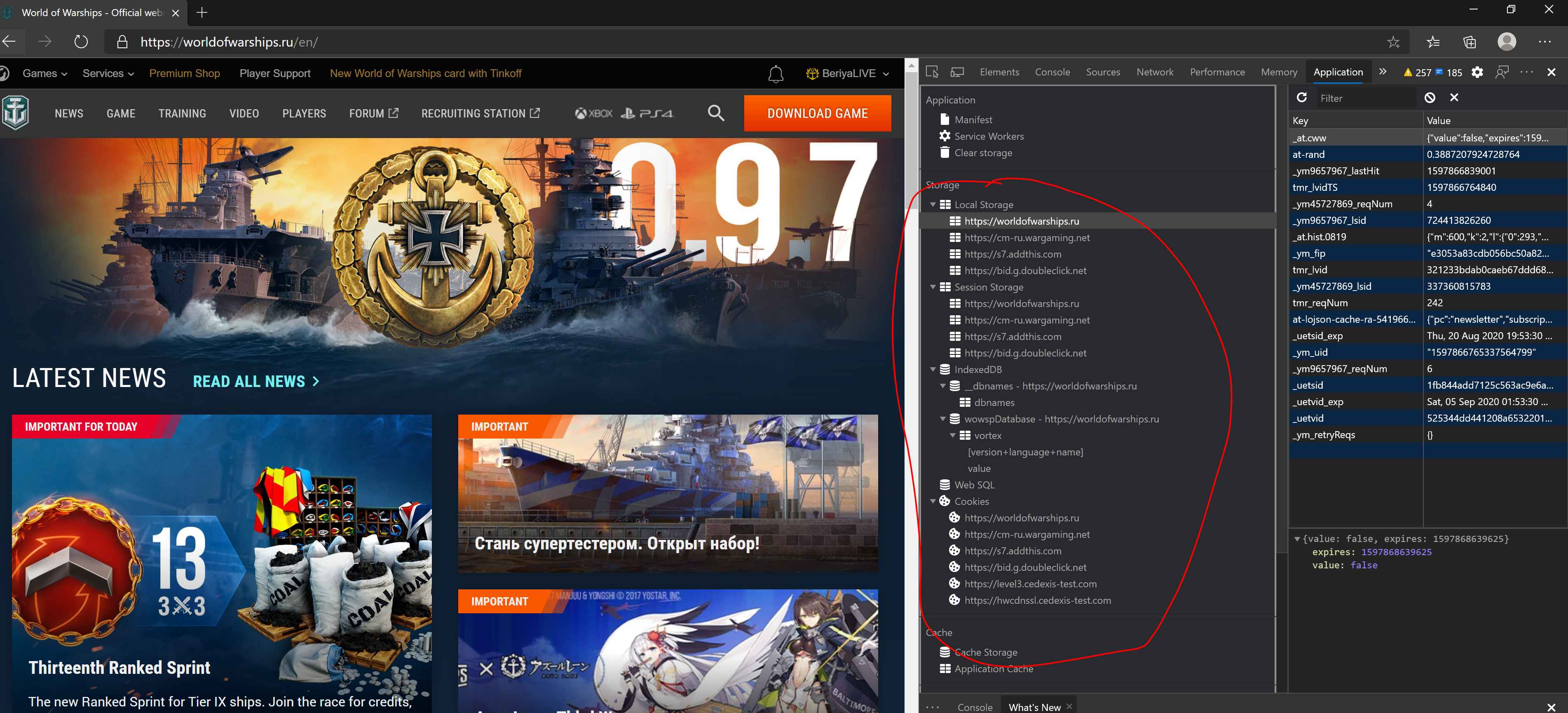Open browser favorites list icon
This screenshot has width=1568, height=713.
coord(1433,42)
